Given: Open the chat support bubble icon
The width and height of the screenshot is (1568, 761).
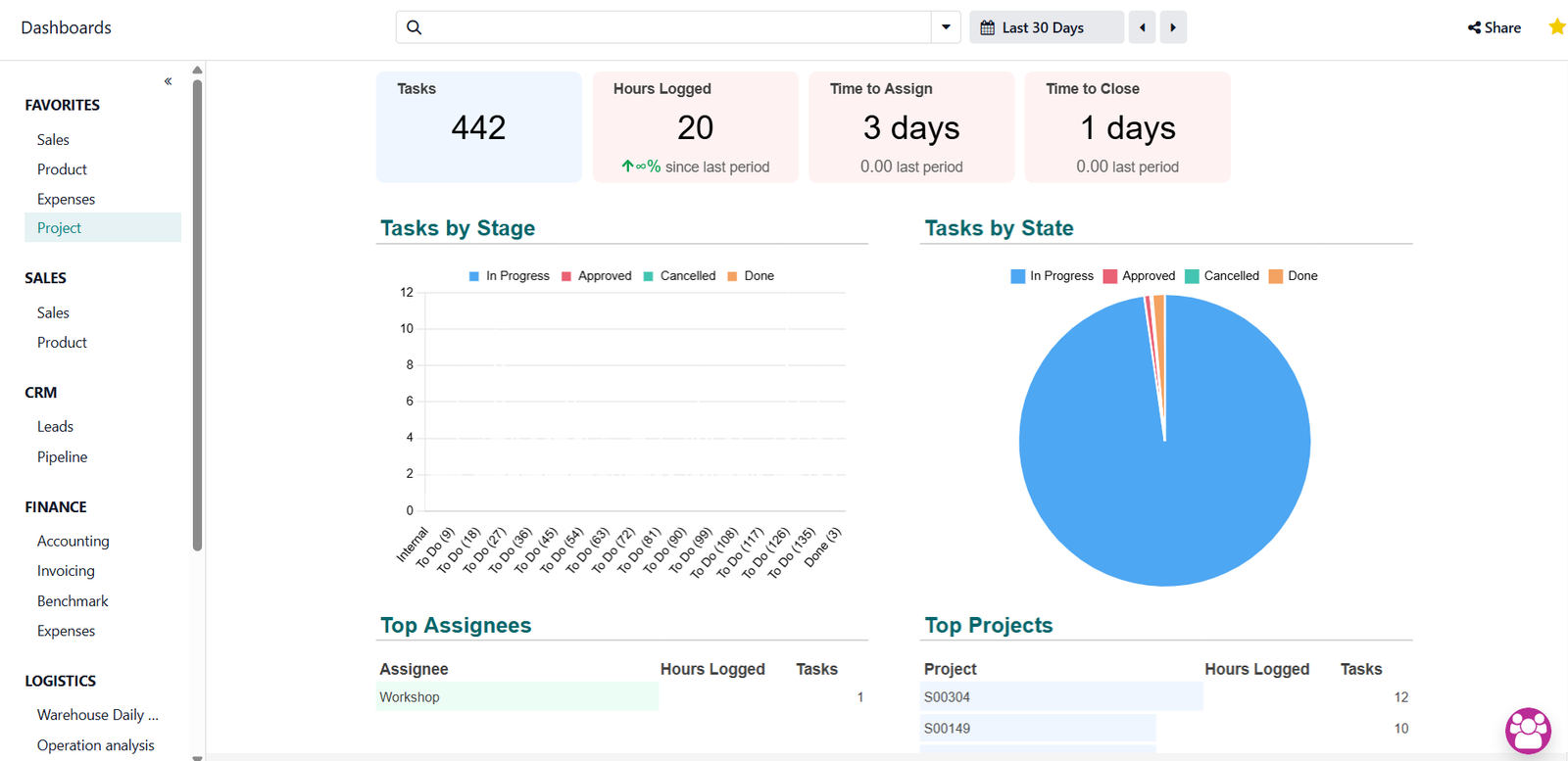Looking at the screenshot, I should point(1528,731).
